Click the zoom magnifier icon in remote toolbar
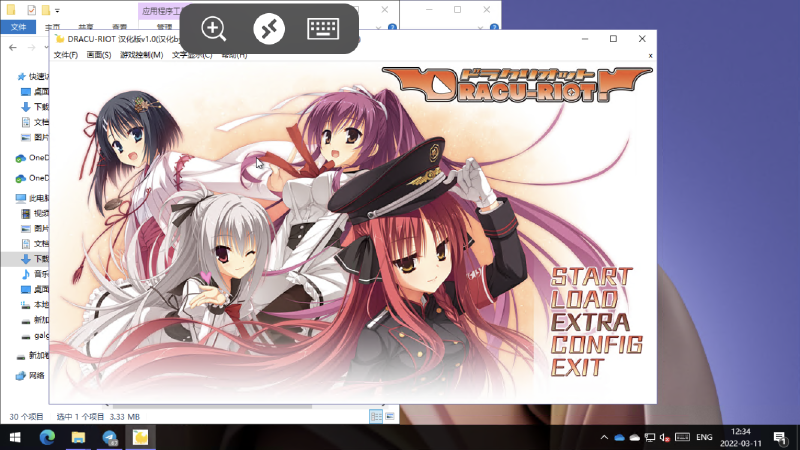This screenshot has width=800, height=450. pyautogui.click(x=214, y=28)
